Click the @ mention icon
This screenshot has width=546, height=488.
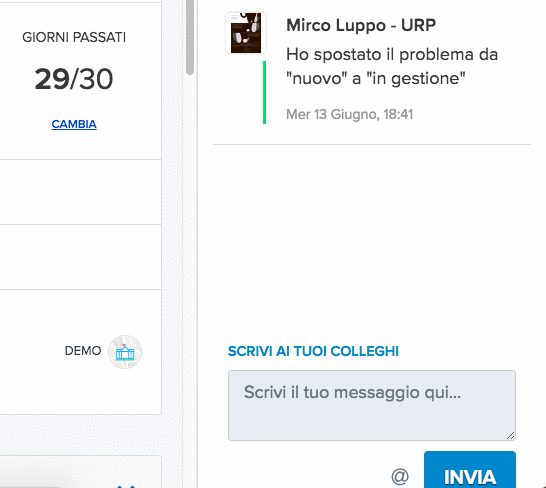400,476
